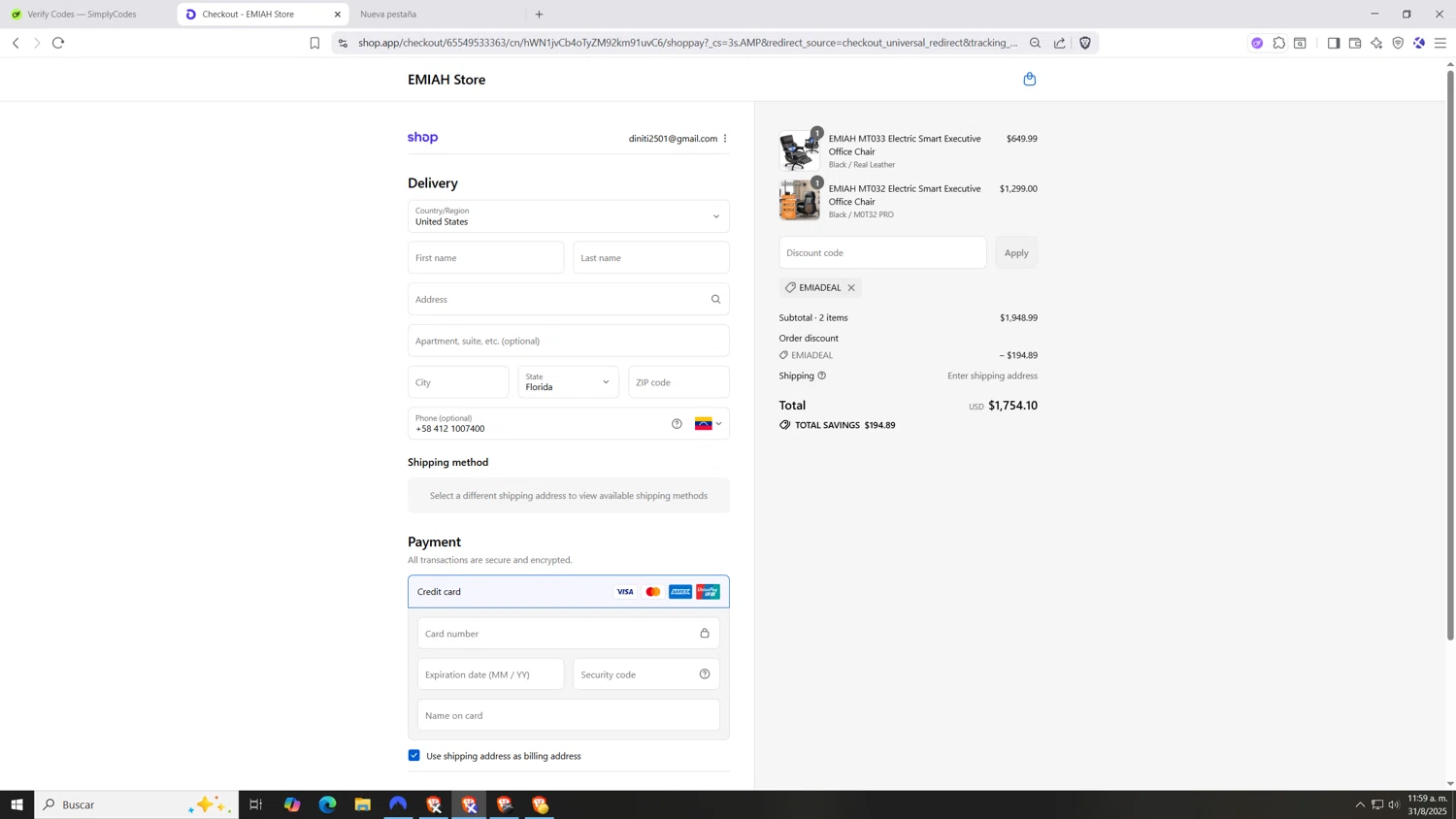Reload the current page
This screenshot has width=1456, height=819.
point(58,43)
